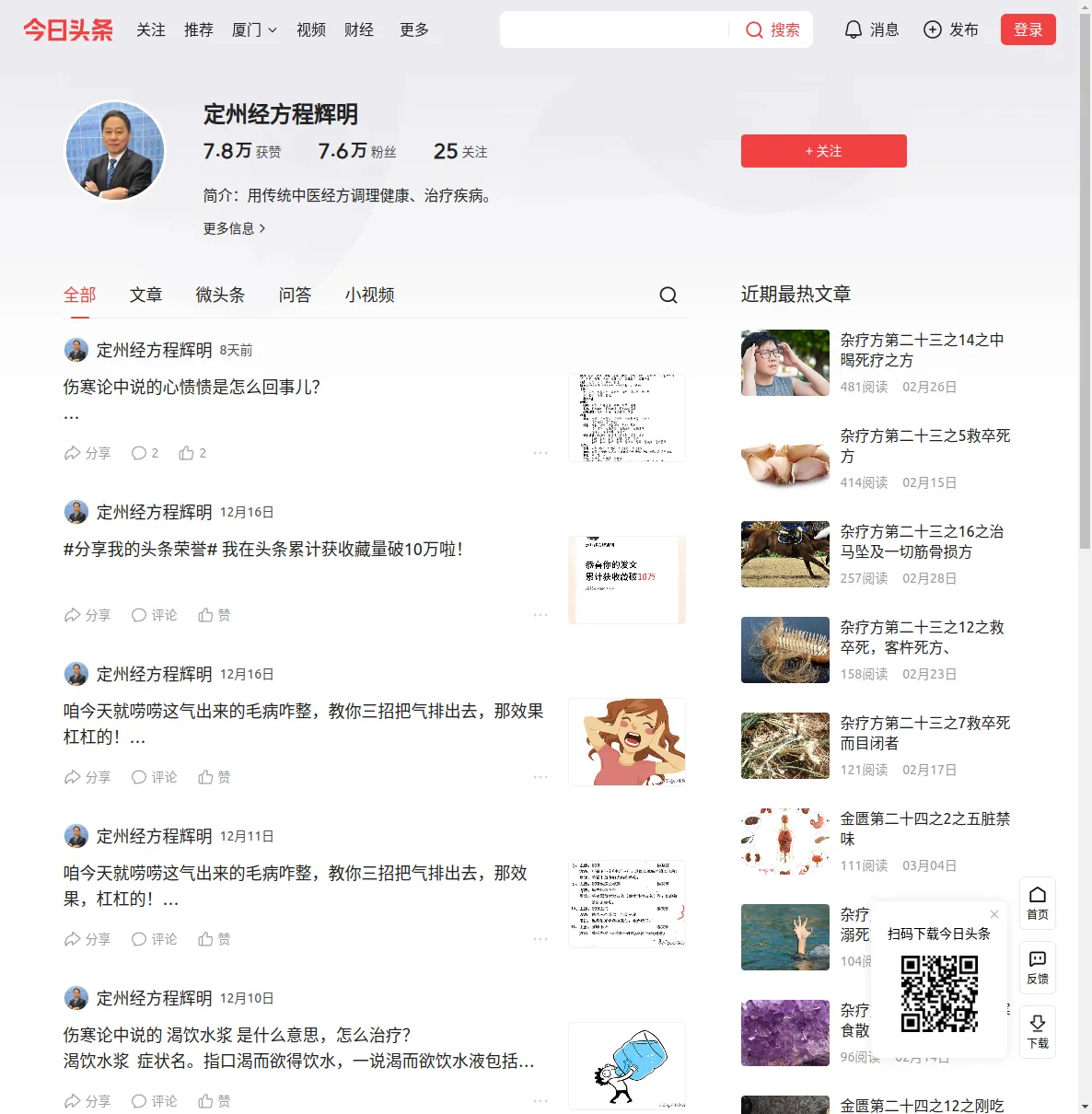Screen dimensions: 1092x1114
Task: Go to 首页 via floating home icon
Action: point(1038,903)
